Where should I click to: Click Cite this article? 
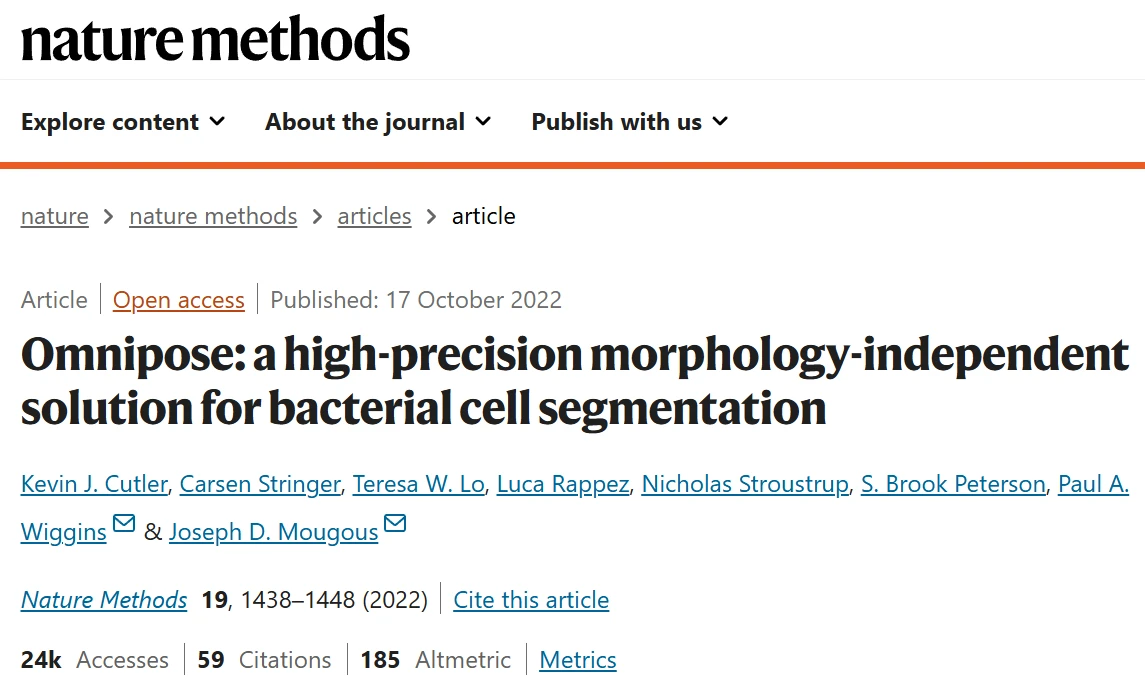[531, 600]
